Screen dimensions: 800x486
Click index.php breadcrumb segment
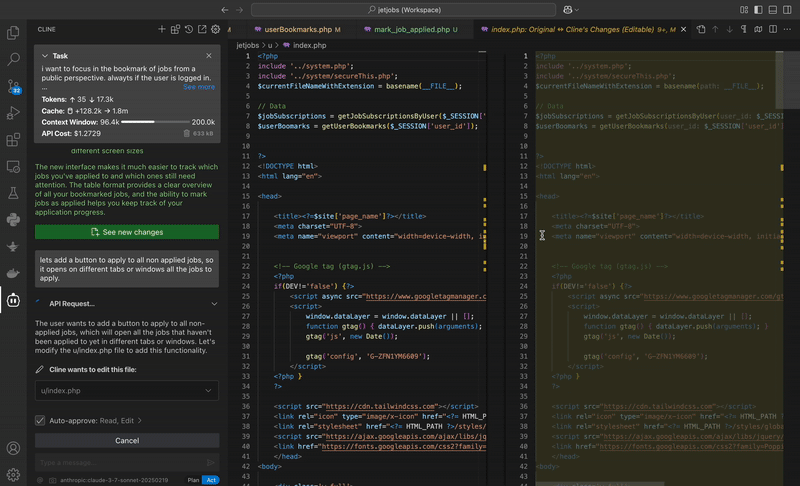pos(309,45)
